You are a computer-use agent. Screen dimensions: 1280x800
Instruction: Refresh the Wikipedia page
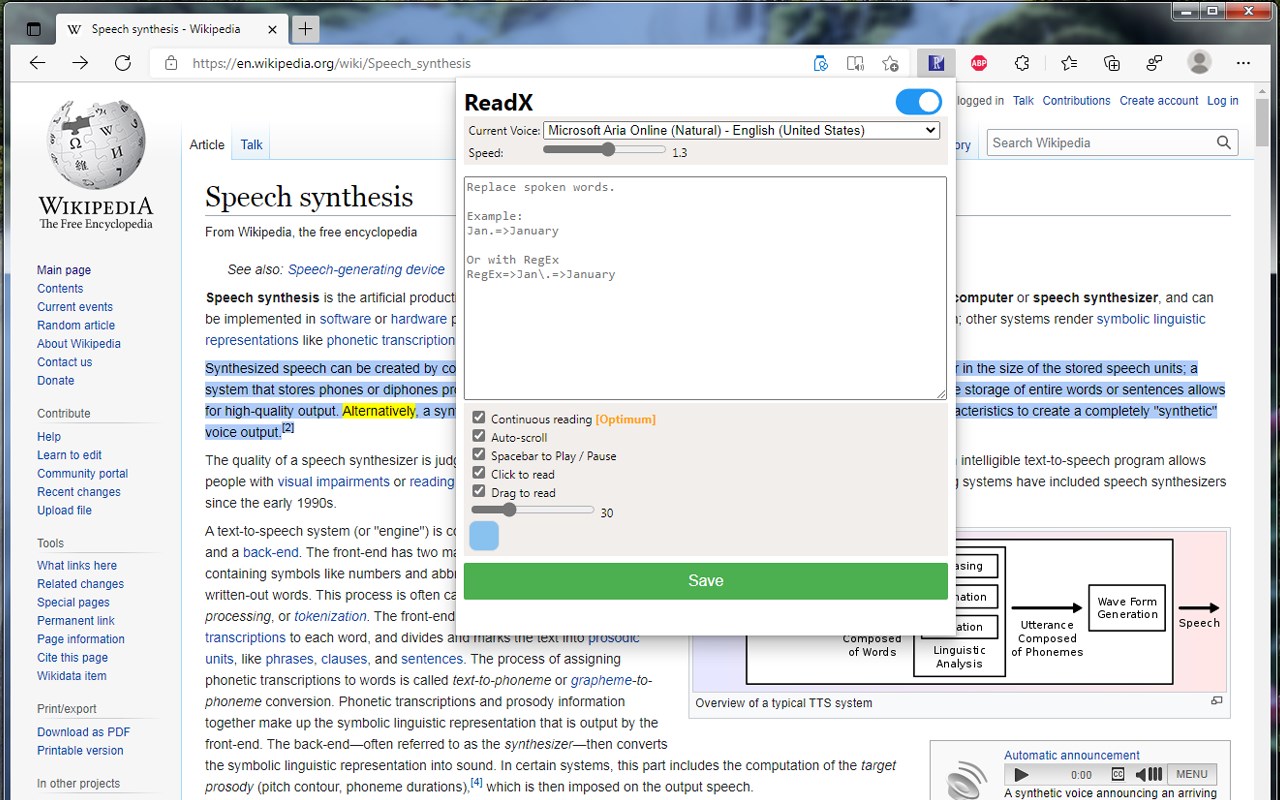tap(123, 63)
